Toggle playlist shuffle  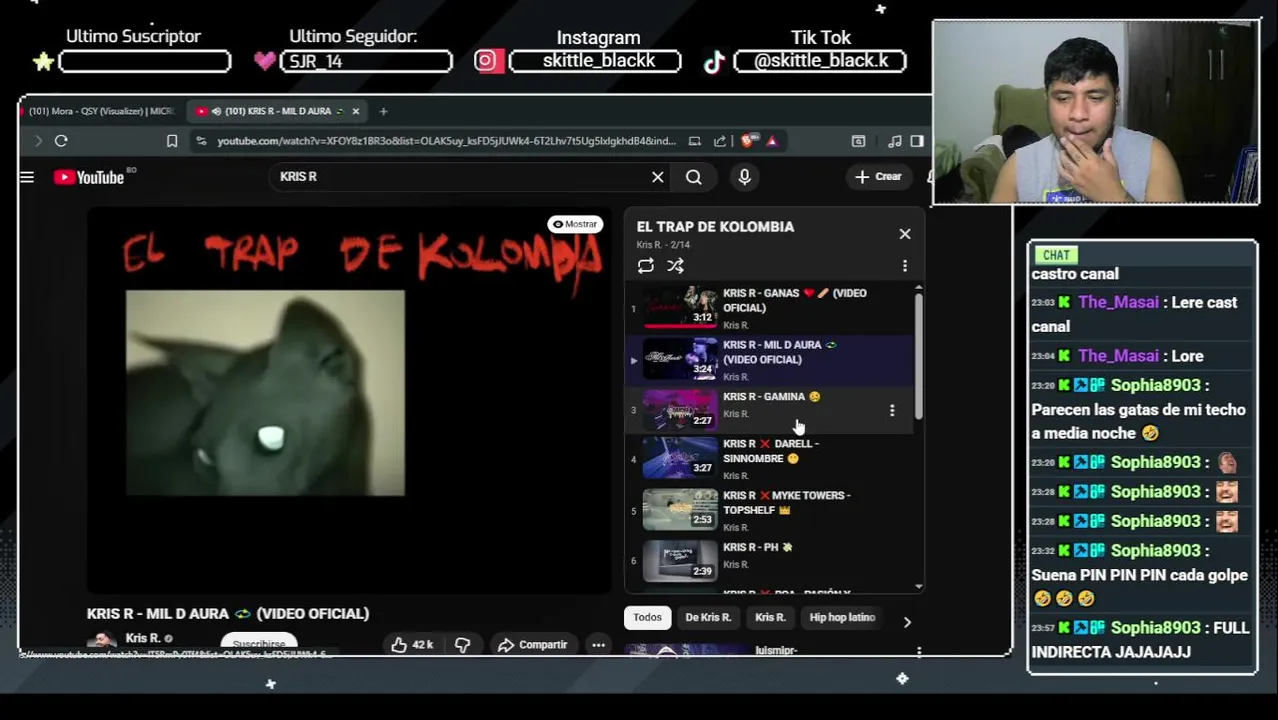(x=676, y=266)
